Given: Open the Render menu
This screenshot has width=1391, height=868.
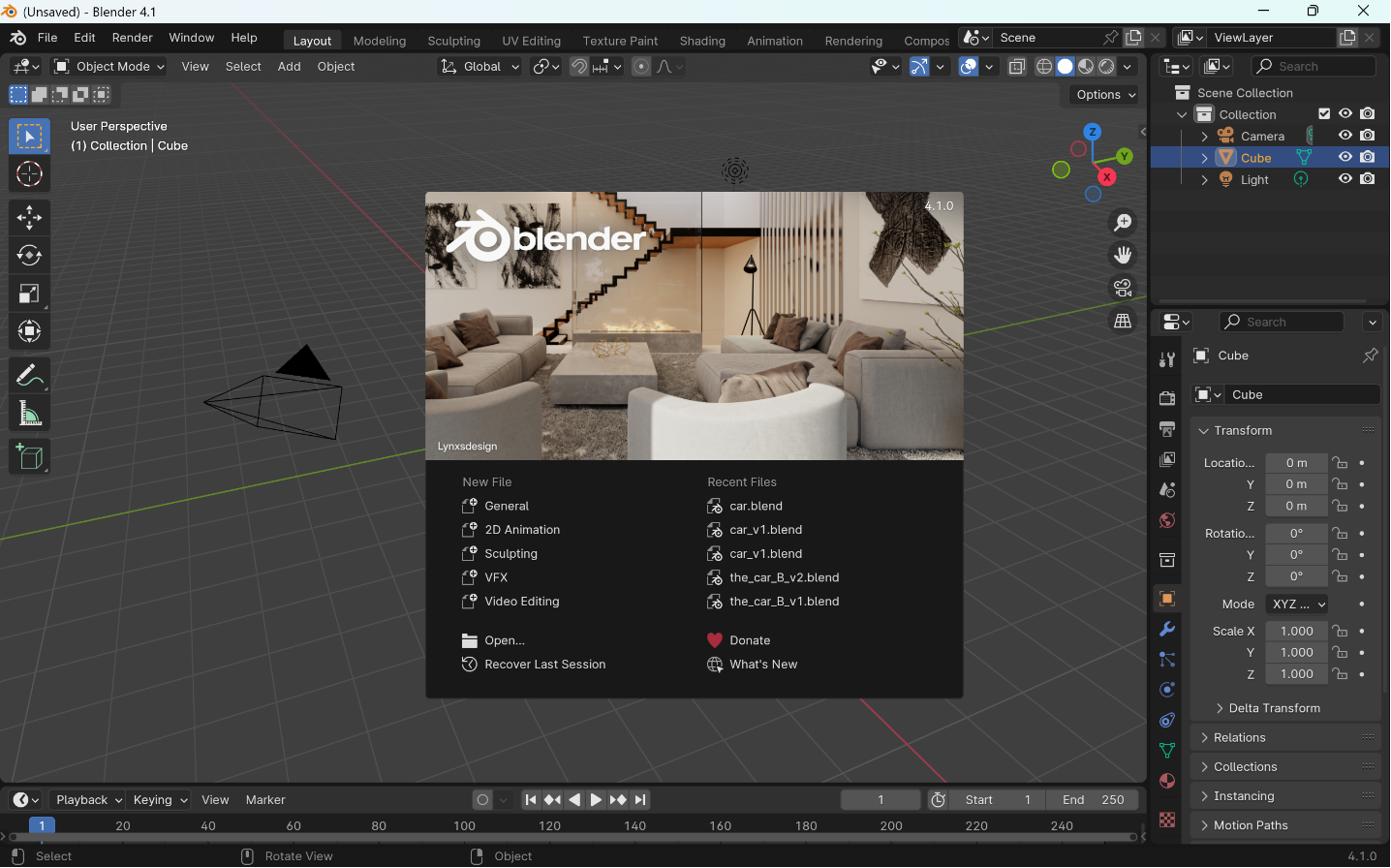Looking at the screenshot, I should [133, 38].
